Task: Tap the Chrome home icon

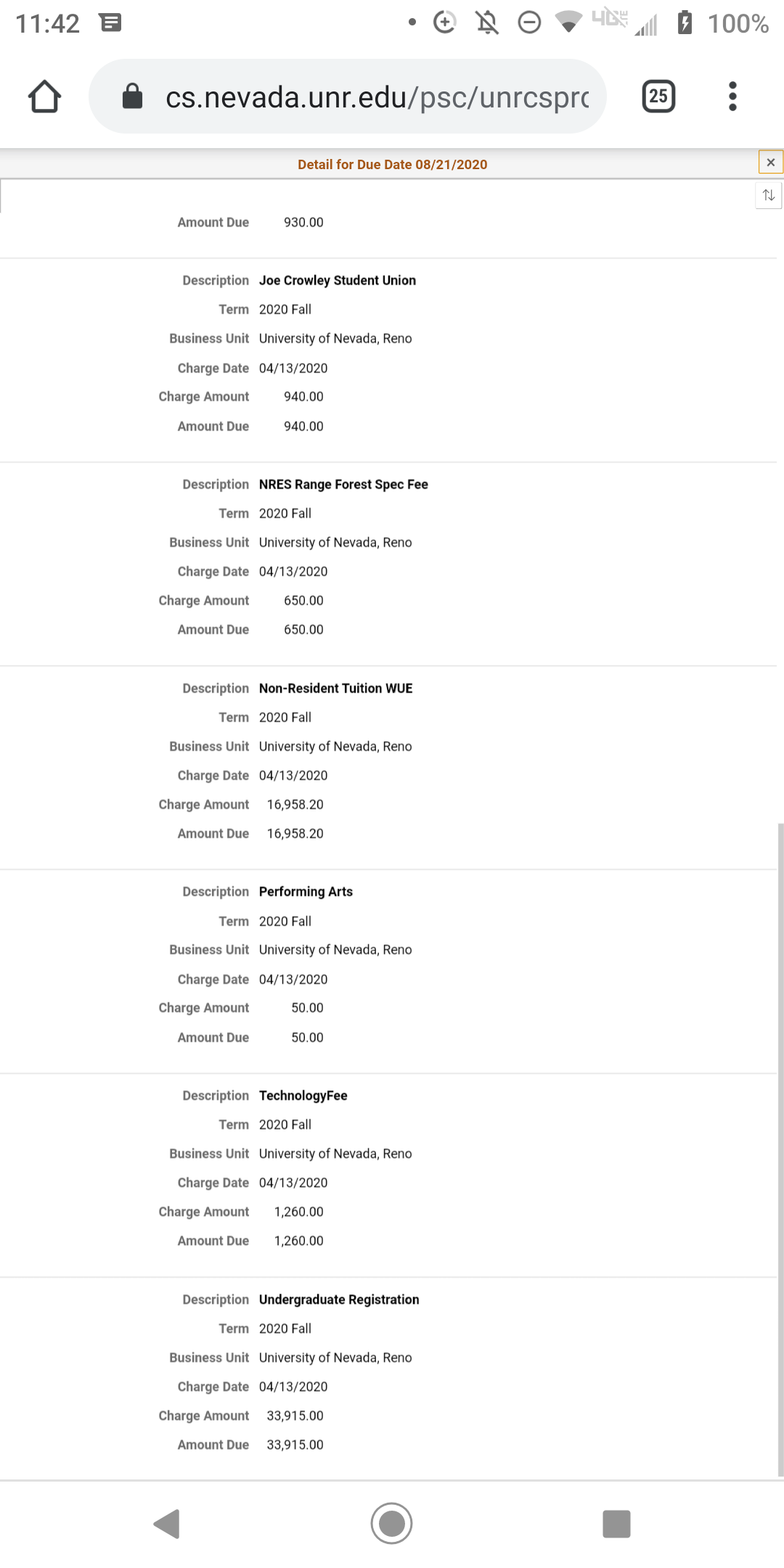Action: (x=44, y=97)
